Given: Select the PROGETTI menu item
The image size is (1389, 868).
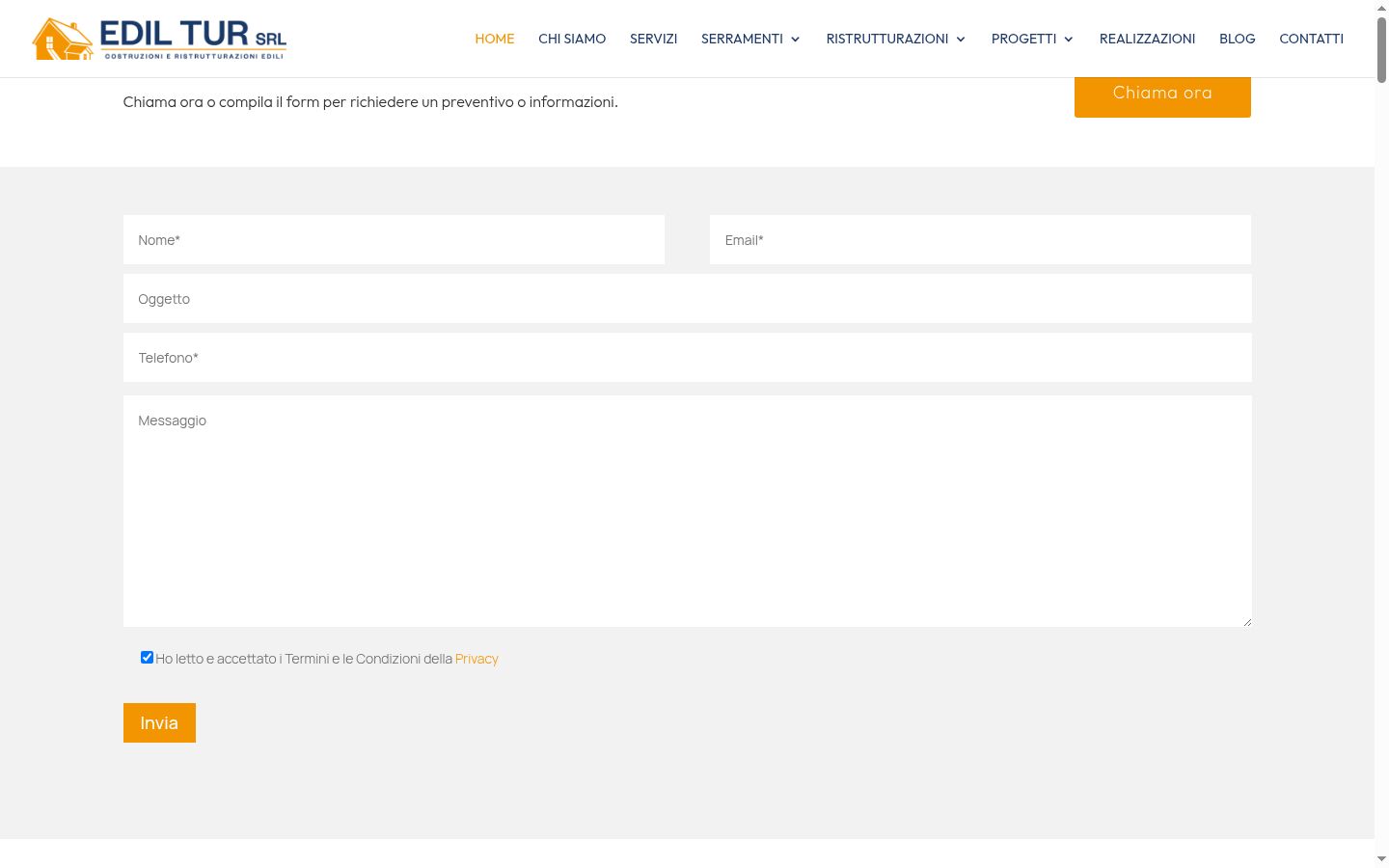Looking at the screenshot, I should [x=1023, y=39].
